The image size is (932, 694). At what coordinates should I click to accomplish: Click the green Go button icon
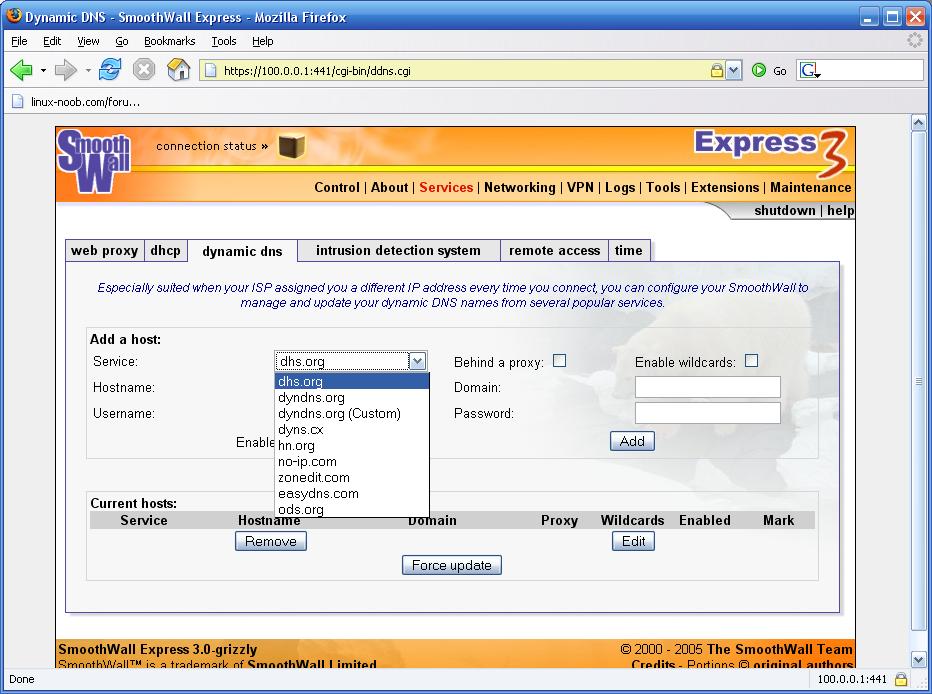tap(758, 70)
